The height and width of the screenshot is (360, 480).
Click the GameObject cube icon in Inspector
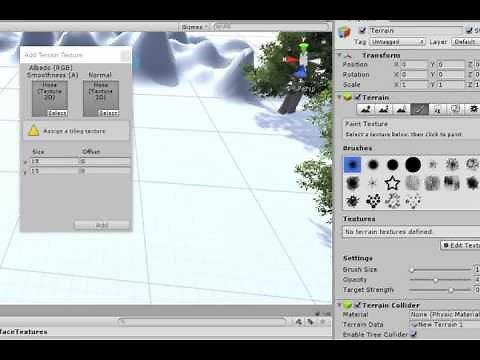(344, 32)
